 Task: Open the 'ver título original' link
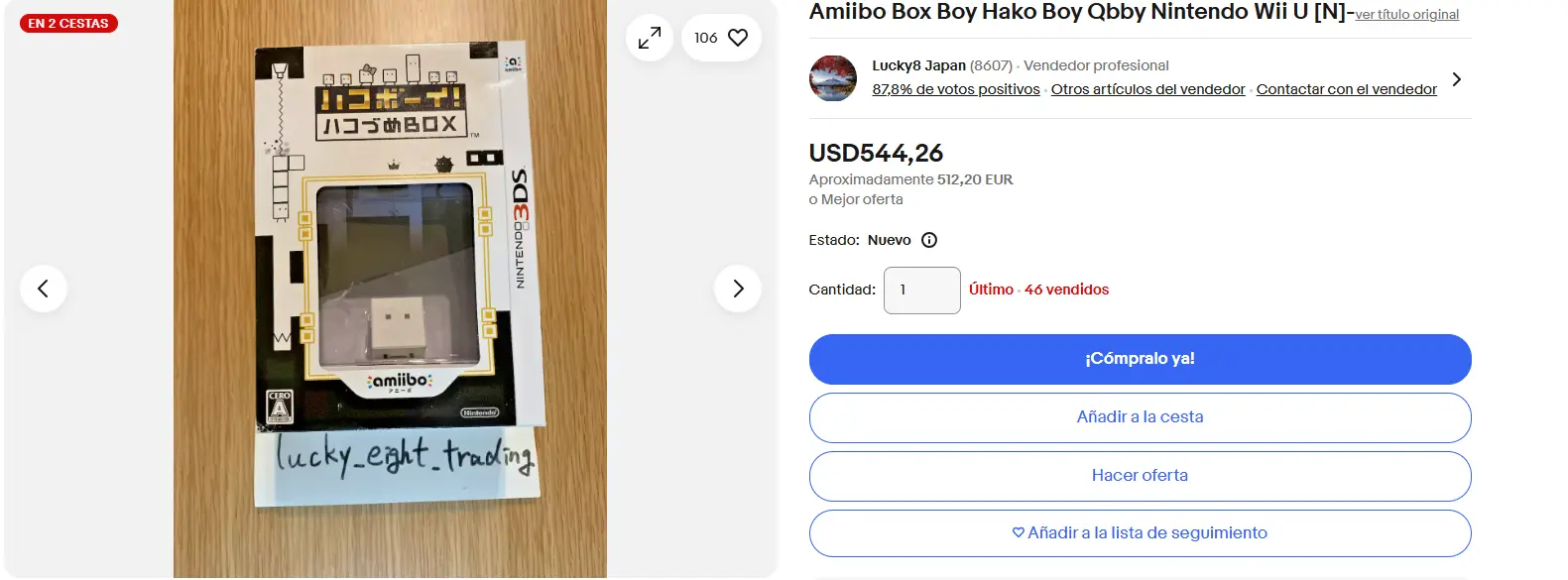click(1406, 15)
